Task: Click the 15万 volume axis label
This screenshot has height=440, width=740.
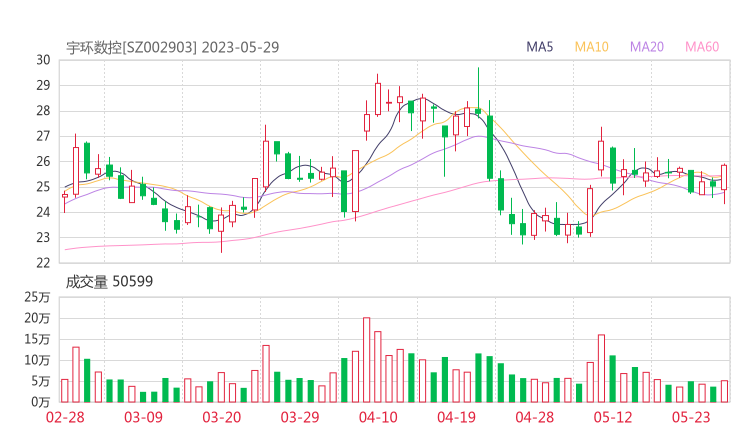Action: point(37,339)
